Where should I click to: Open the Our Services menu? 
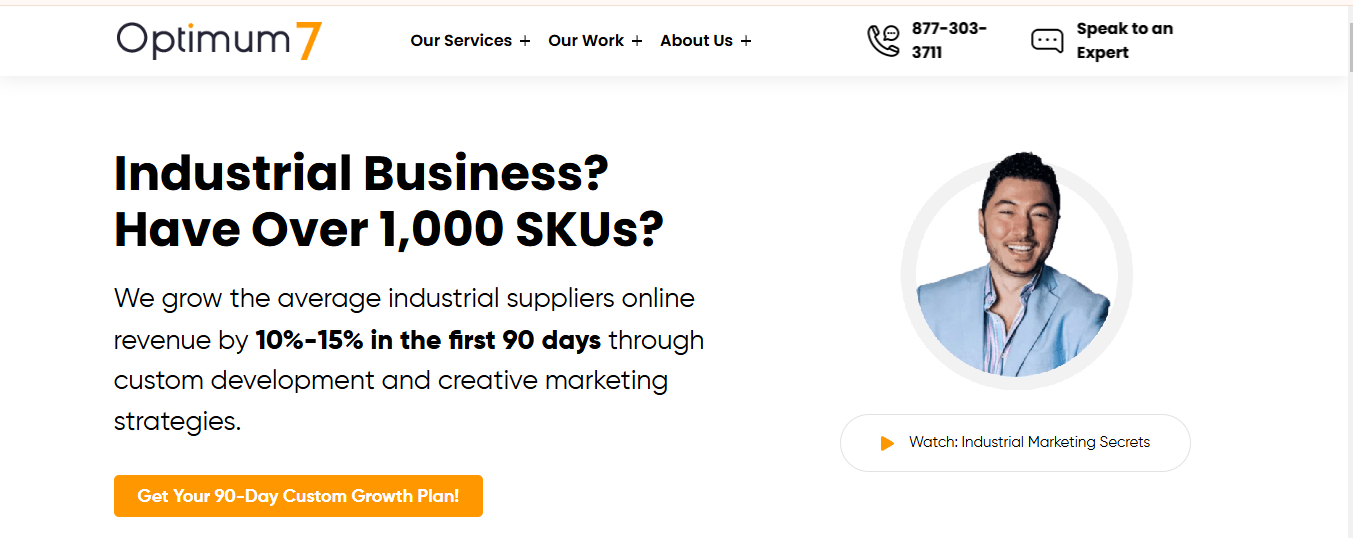(x=461, y=41)
